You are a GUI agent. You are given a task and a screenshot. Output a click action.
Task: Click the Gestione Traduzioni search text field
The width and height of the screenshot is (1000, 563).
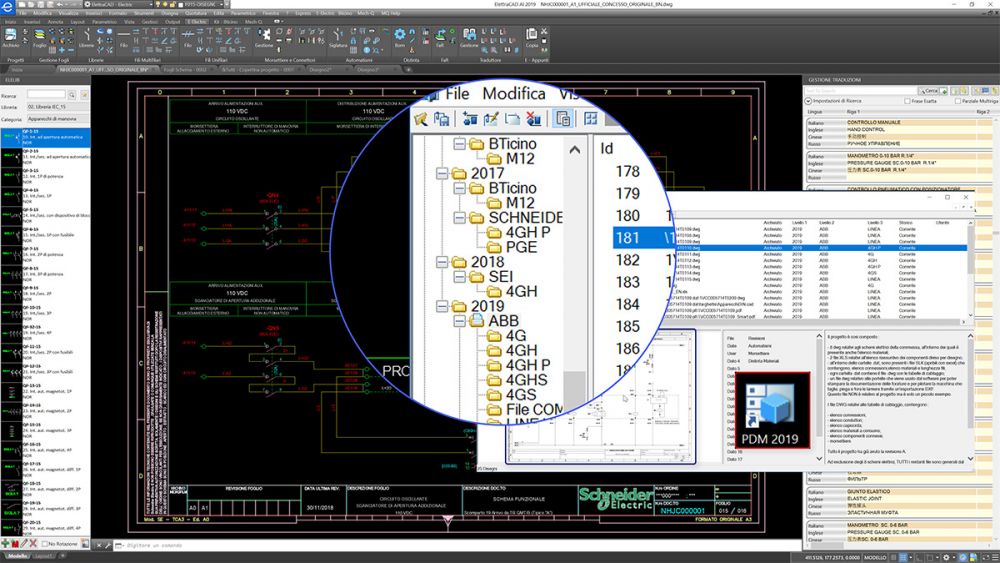[861, 91]
